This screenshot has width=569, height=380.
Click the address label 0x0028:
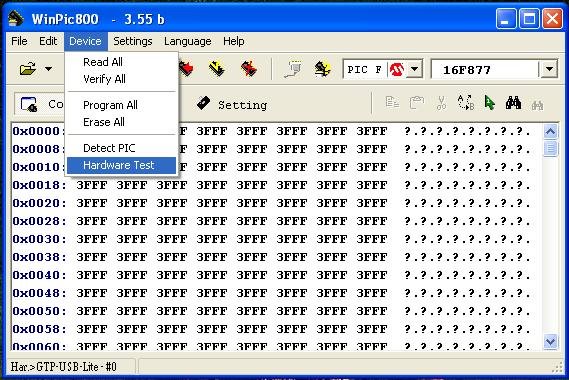[x=40, y=221]
